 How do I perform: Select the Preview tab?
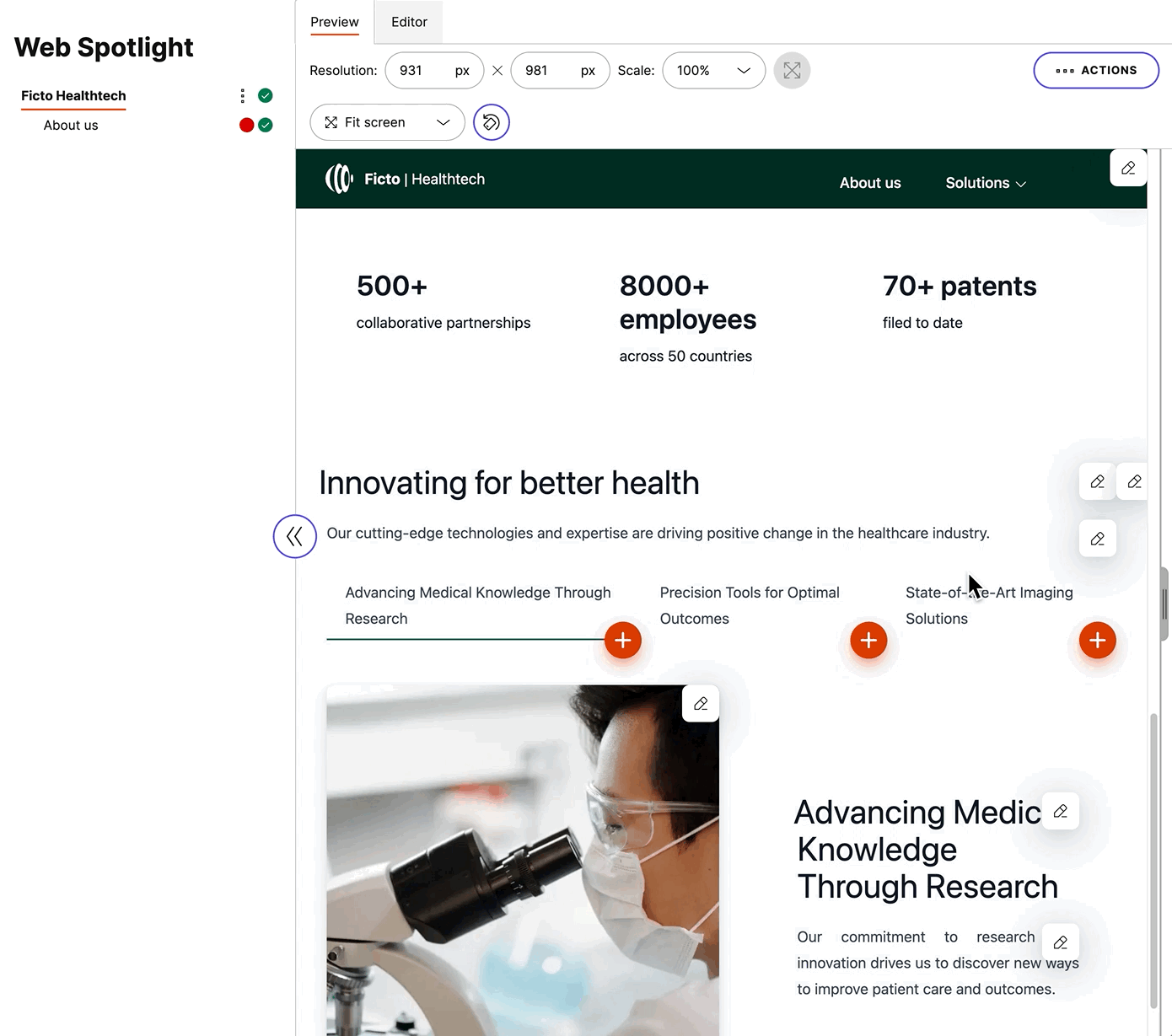point(334,22)
